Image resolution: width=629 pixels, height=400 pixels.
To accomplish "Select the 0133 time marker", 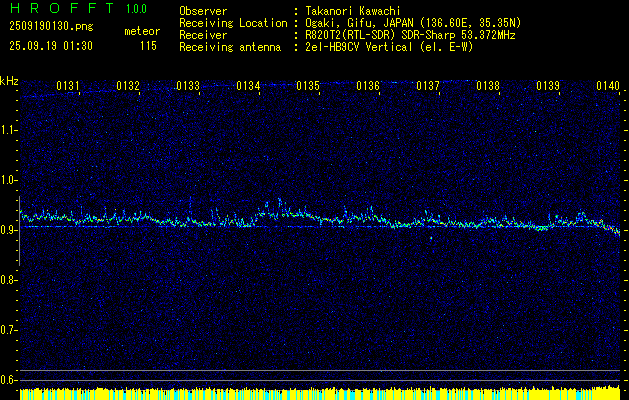I will (188, 87).
